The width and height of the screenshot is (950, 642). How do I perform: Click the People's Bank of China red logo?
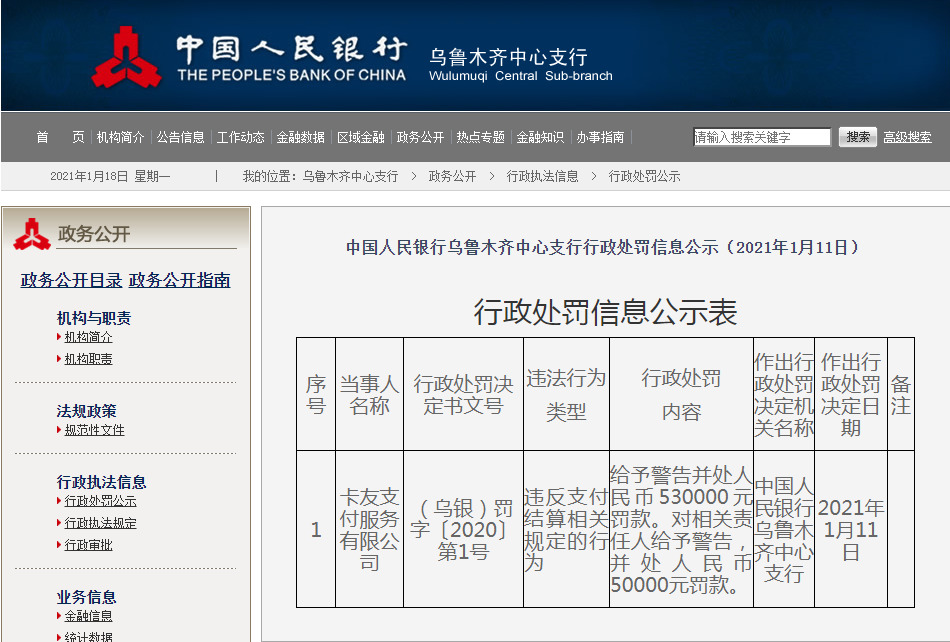126,57
